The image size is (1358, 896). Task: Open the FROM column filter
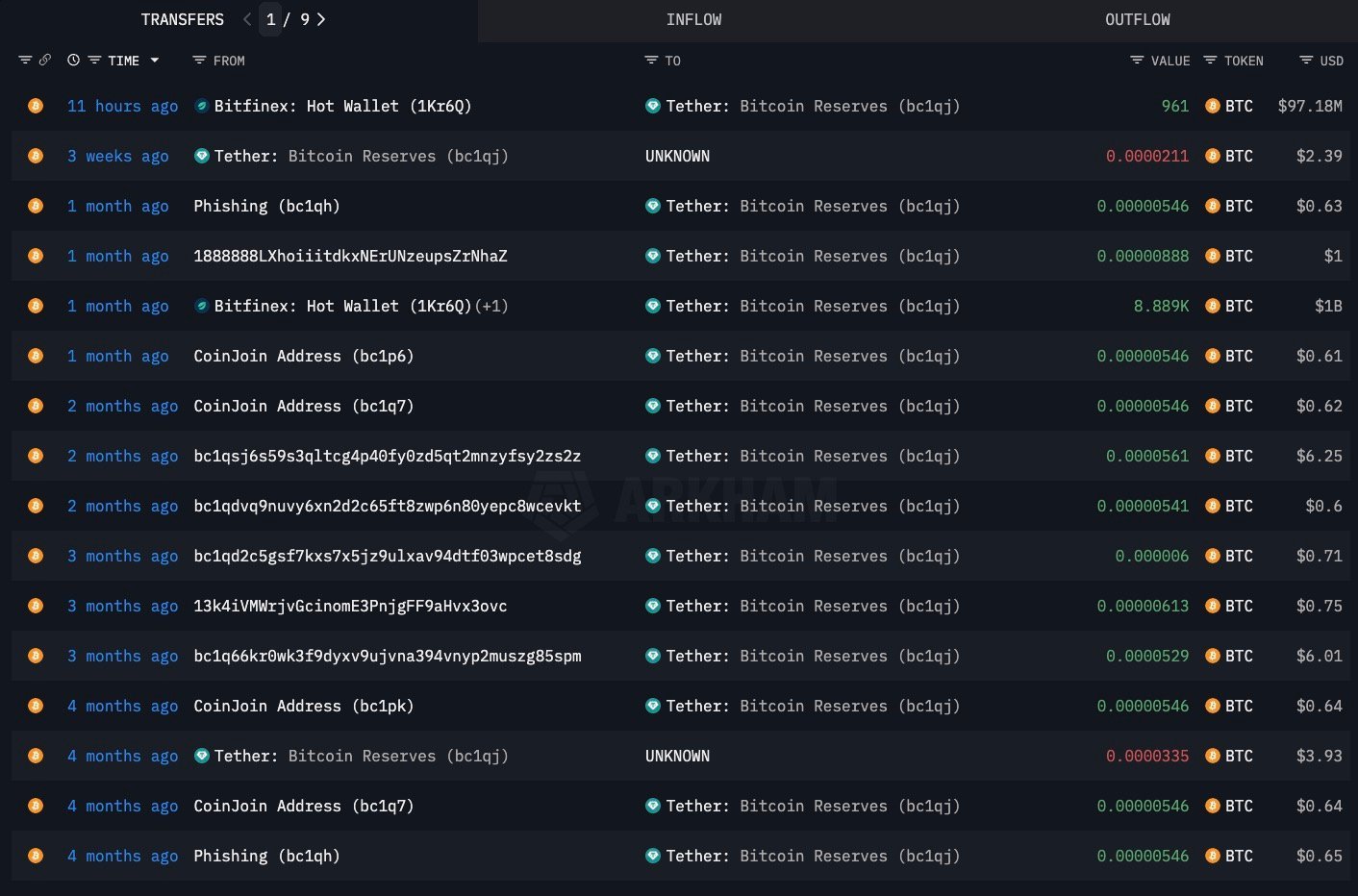199,61
